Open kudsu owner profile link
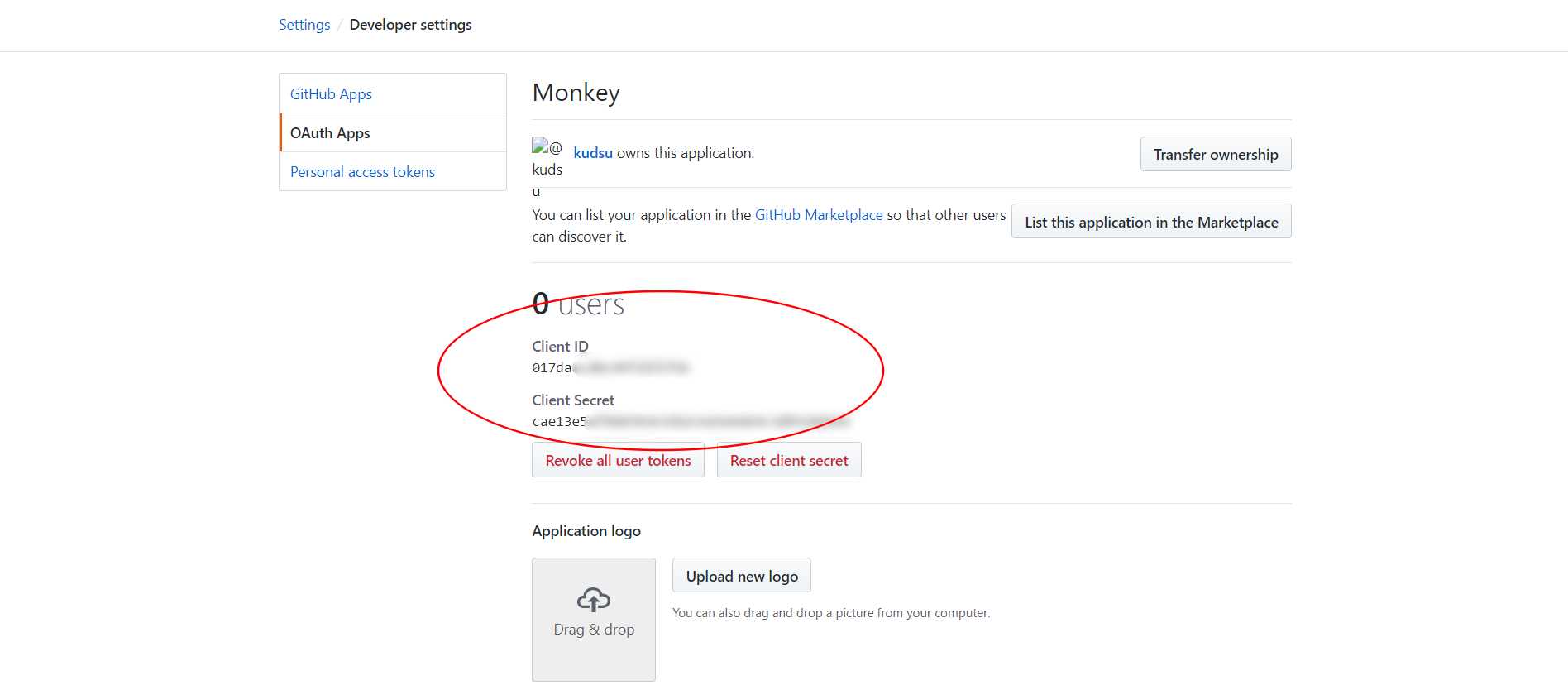 (x=593, y=153)
